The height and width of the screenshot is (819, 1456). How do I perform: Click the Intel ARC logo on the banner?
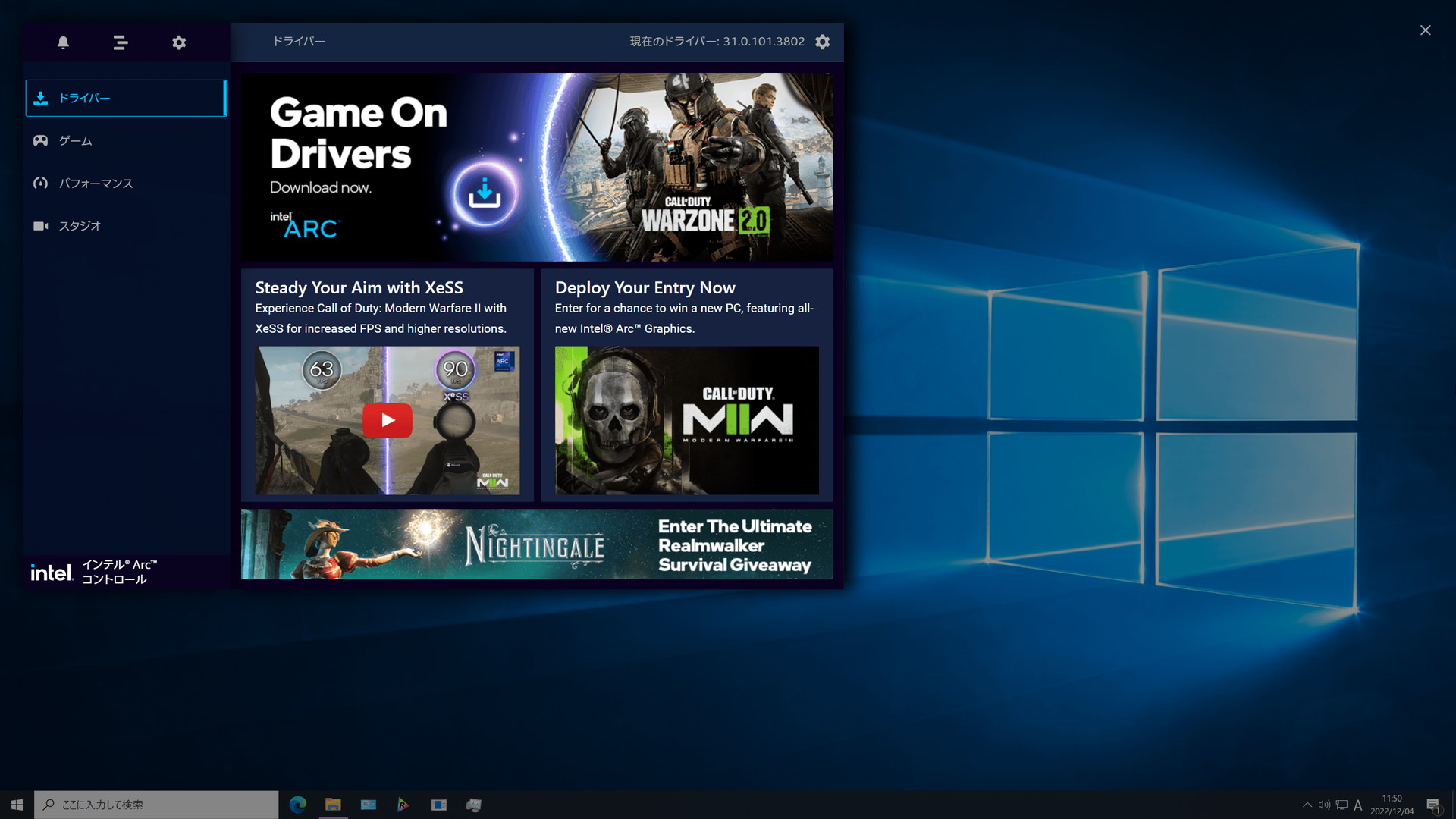tap(305, 225)
